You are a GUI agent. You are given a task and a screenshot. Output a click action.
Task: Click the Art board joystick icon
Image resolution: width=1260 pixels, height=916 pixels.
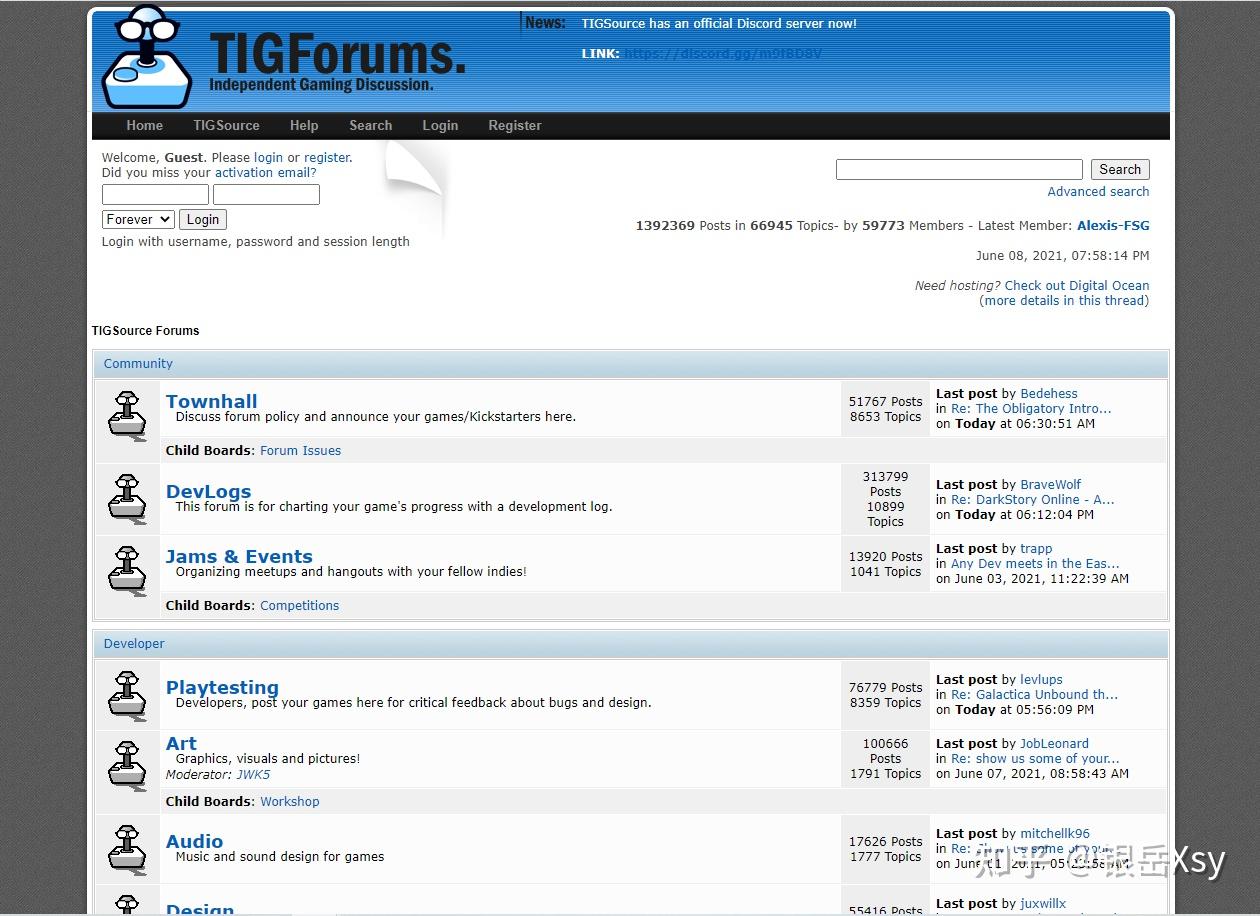(127, 765)
